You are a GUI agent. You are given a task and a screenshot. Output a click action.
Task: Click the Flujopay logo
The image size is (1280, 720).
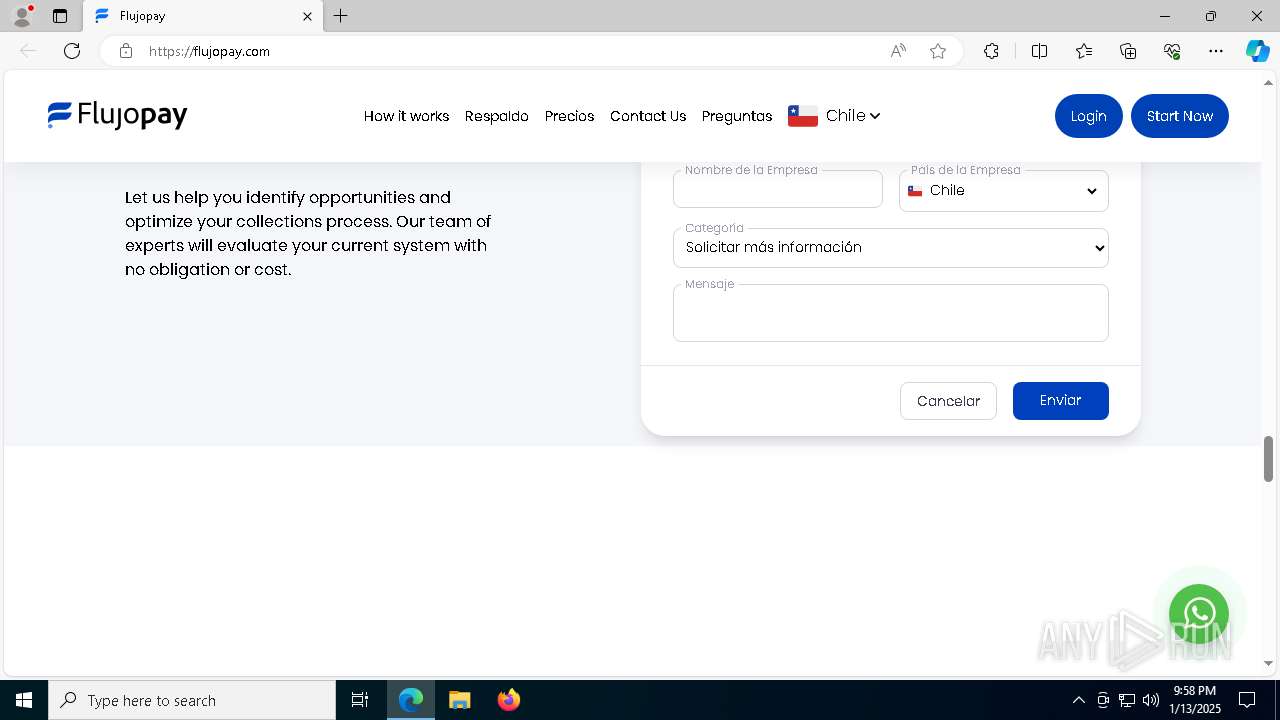click(x=117, y=116)
